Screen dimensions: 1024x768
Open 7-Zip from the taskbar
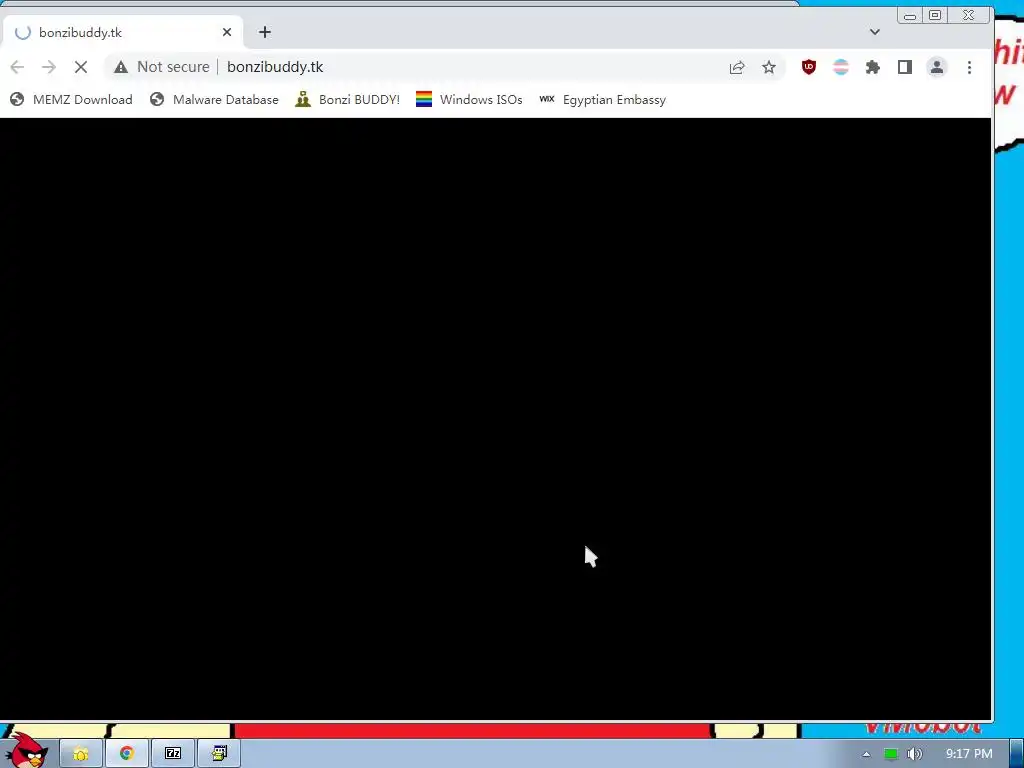[173, 754]
